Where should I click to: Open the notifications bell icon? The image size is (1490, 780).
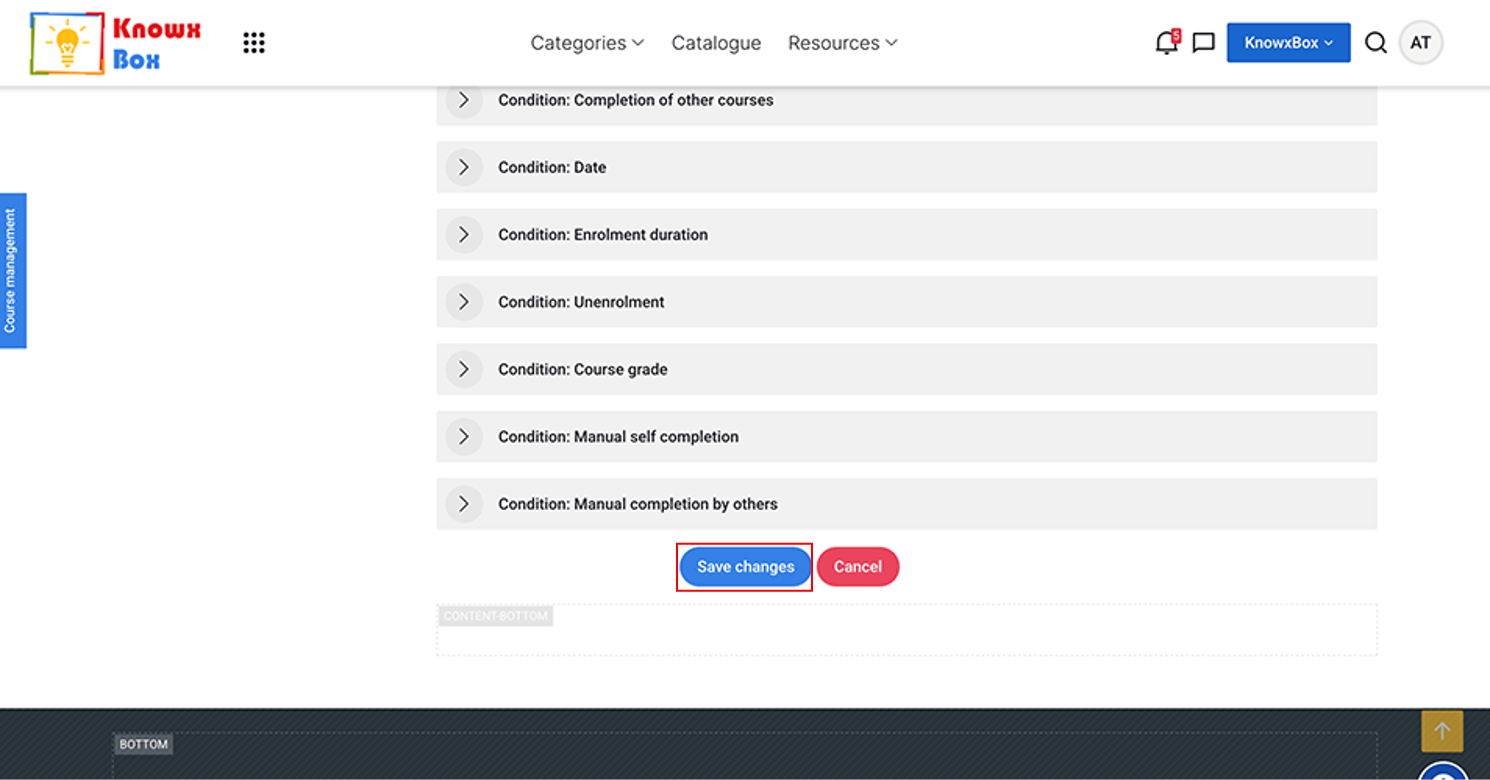pos(1166,43)
